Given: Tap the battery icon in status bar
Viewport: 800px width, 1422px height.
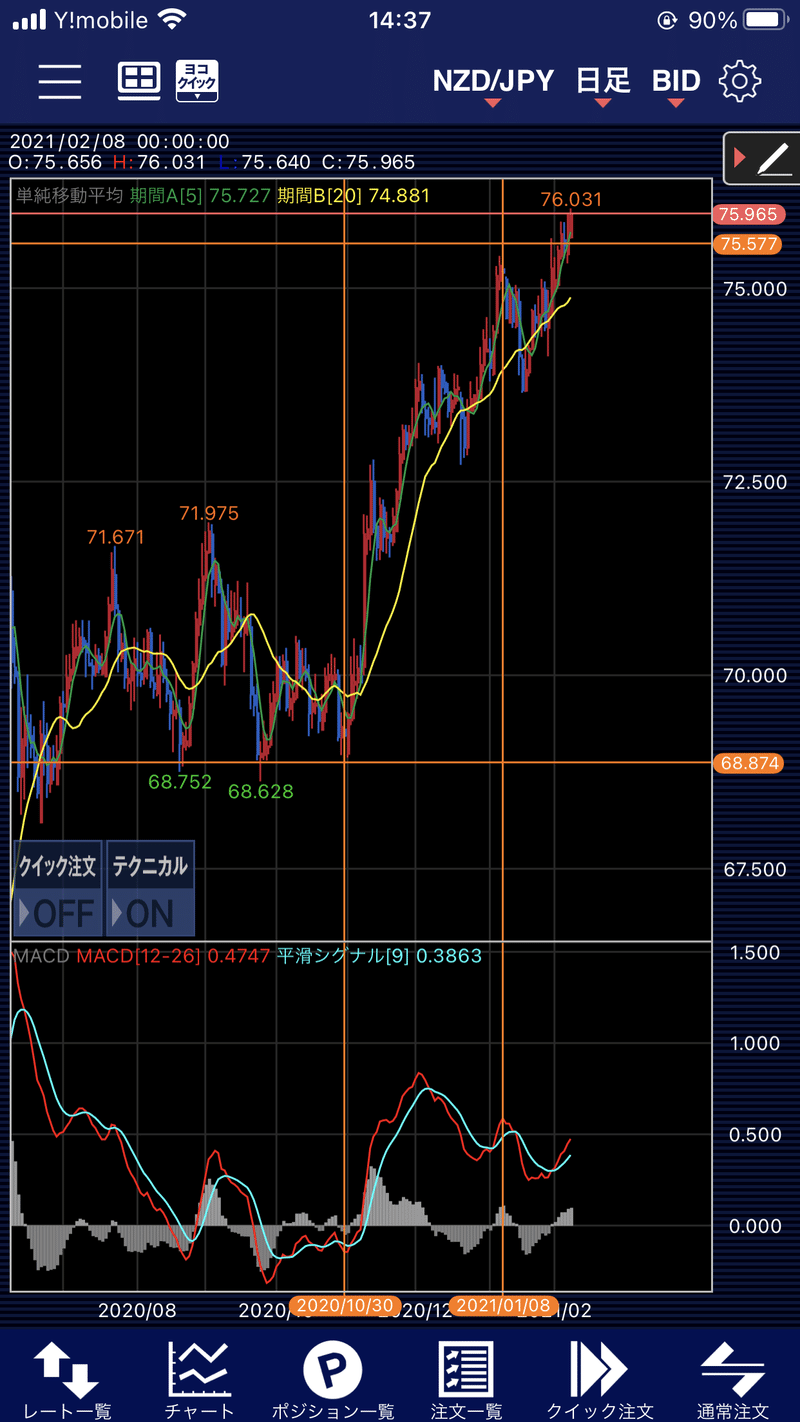Looking at the screenshot, I should tap(765, 20).
